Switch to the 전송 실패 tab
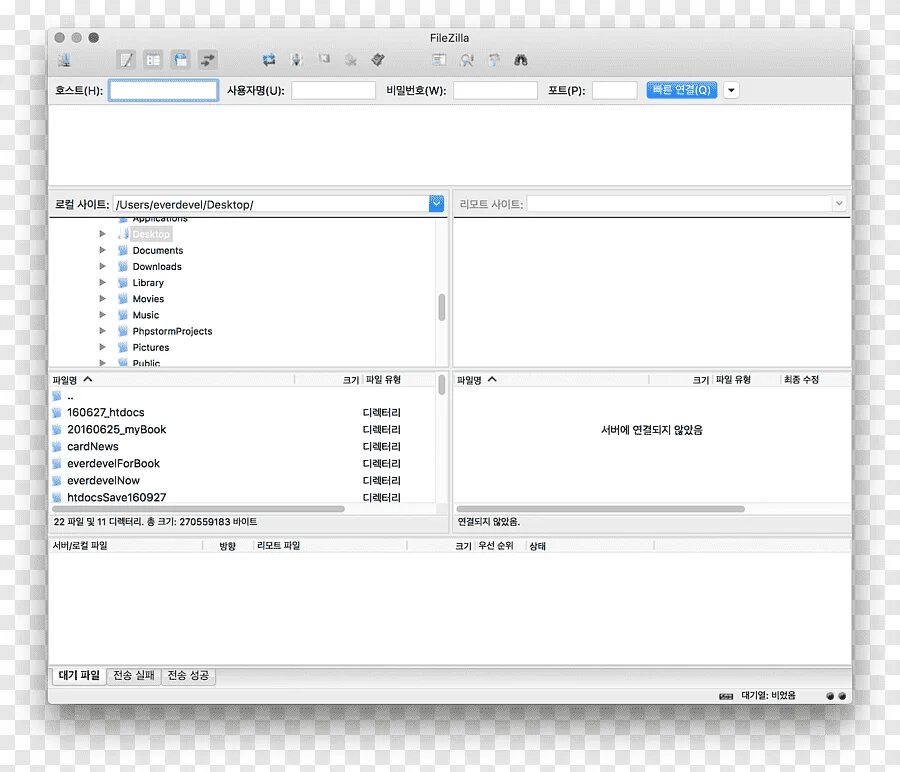This screenshot has height=772, width=900. 134,676
